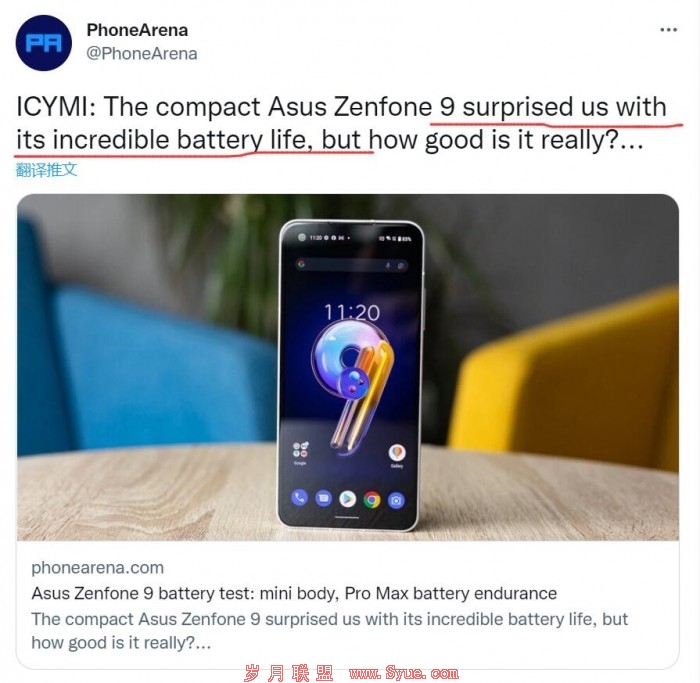Viewport: 700px width, 683px height.
Task: Tap the Camera icon on the pictured dock
Action: point(396,501)
